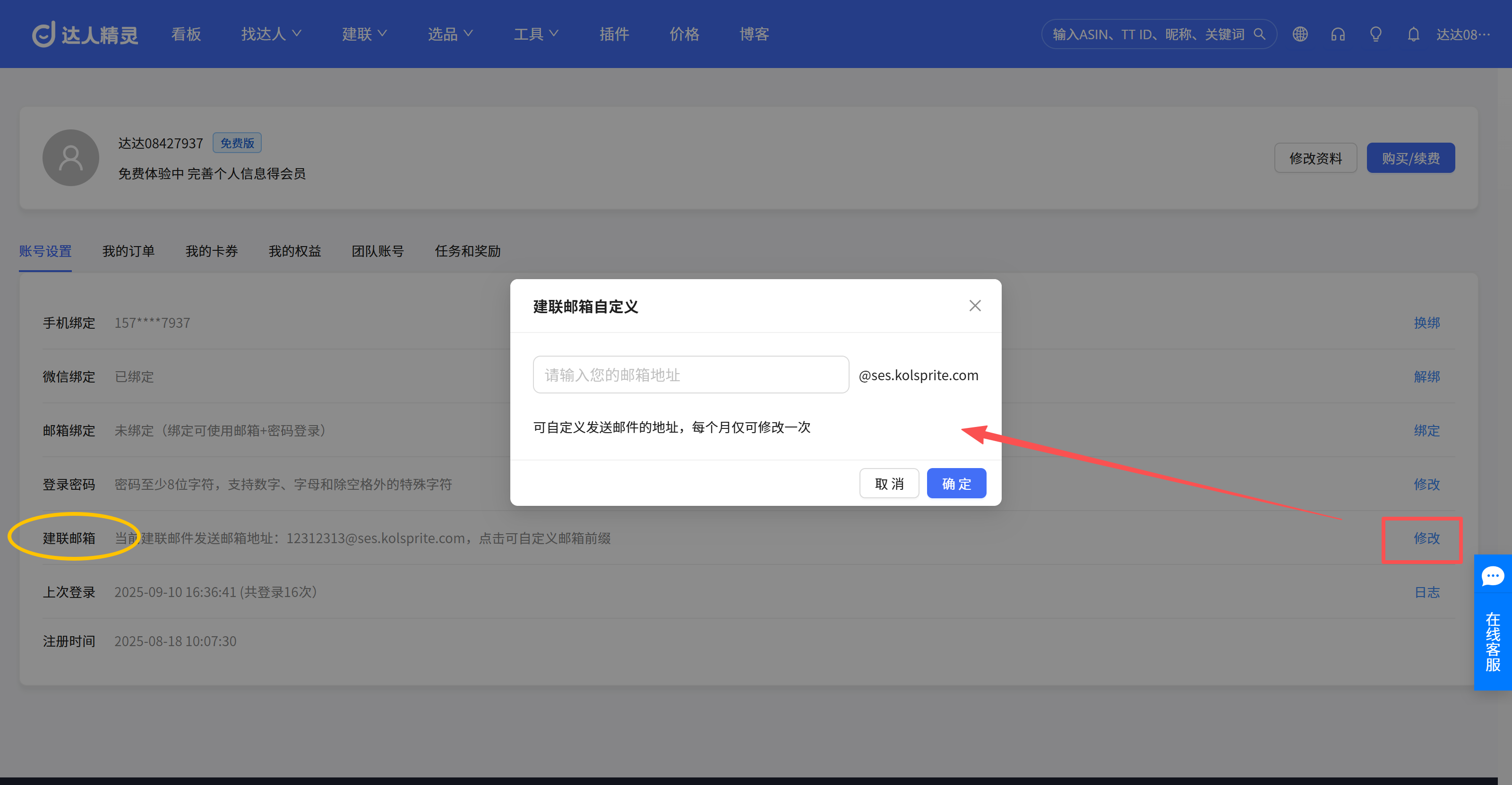Screen dimensions: 1512x785
Task: Click the lightbulb tips icon
Action: (1376, 34)
